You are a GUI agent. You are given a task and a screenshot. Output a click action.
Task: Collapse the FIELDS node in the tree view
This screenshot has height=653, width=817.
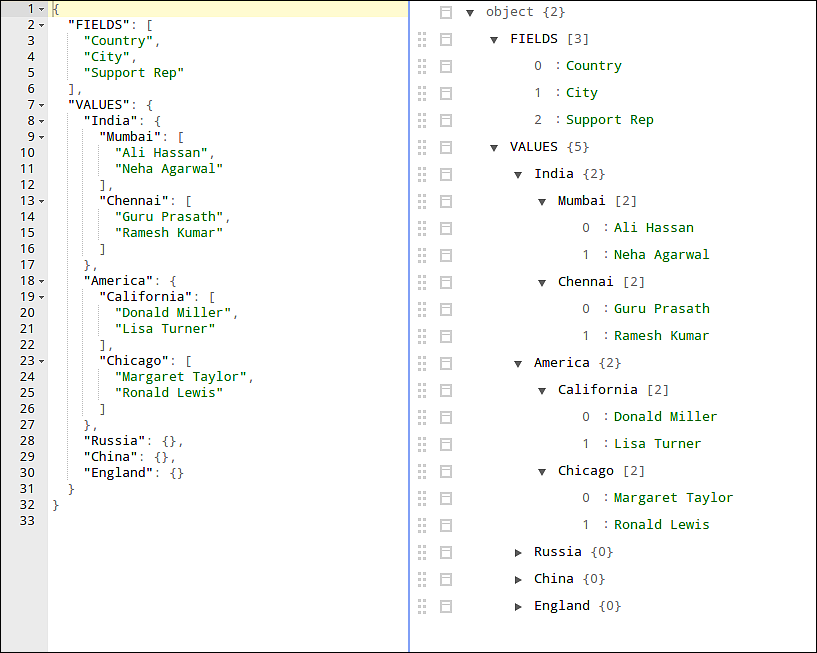click(493, 38)
